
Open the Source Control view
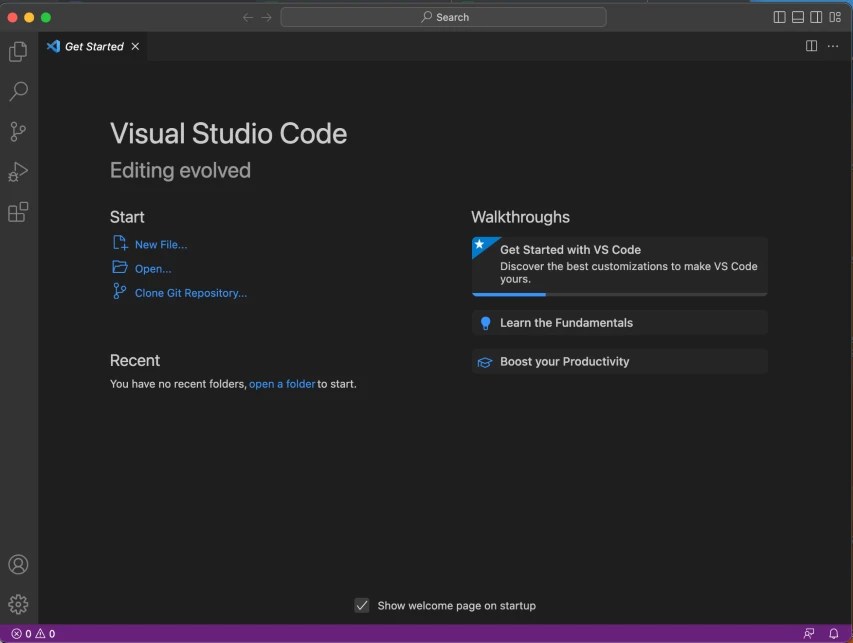click(x=18, y=131)
